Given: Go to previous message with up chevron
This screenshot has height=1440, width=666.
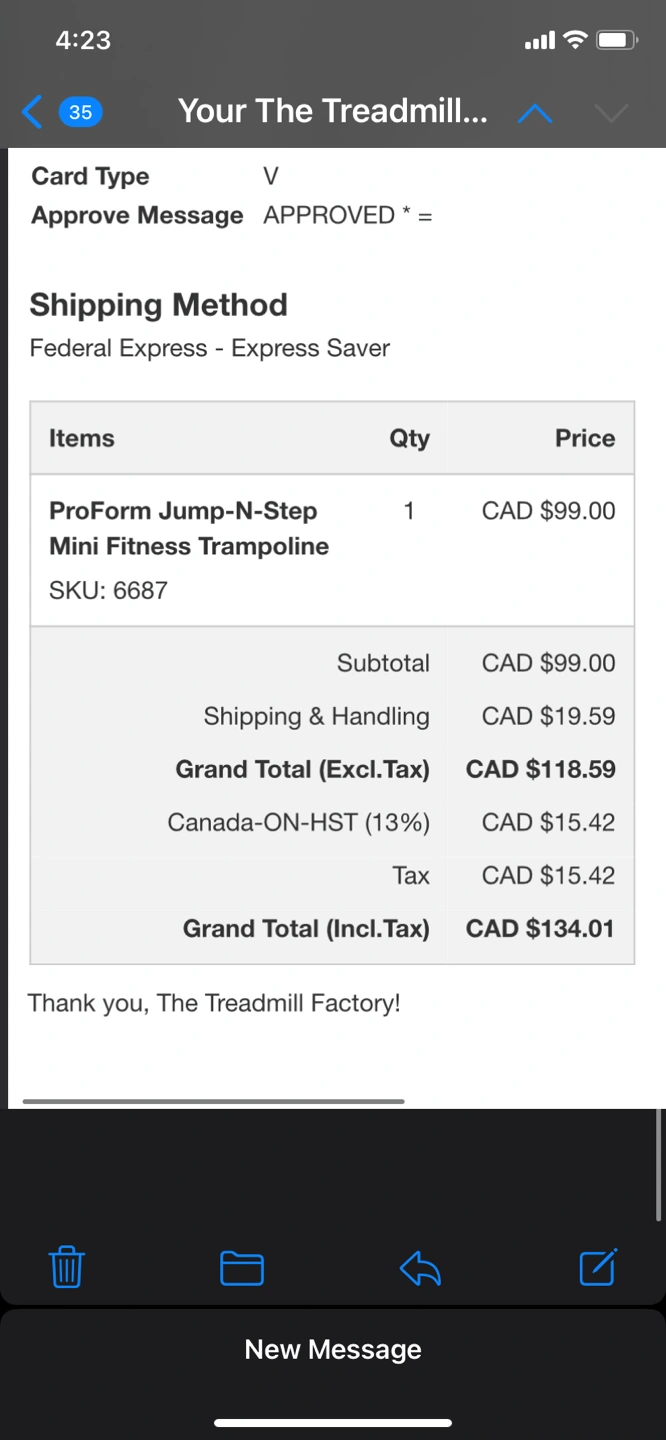Looking at the screenshot, I should point(535,113).
